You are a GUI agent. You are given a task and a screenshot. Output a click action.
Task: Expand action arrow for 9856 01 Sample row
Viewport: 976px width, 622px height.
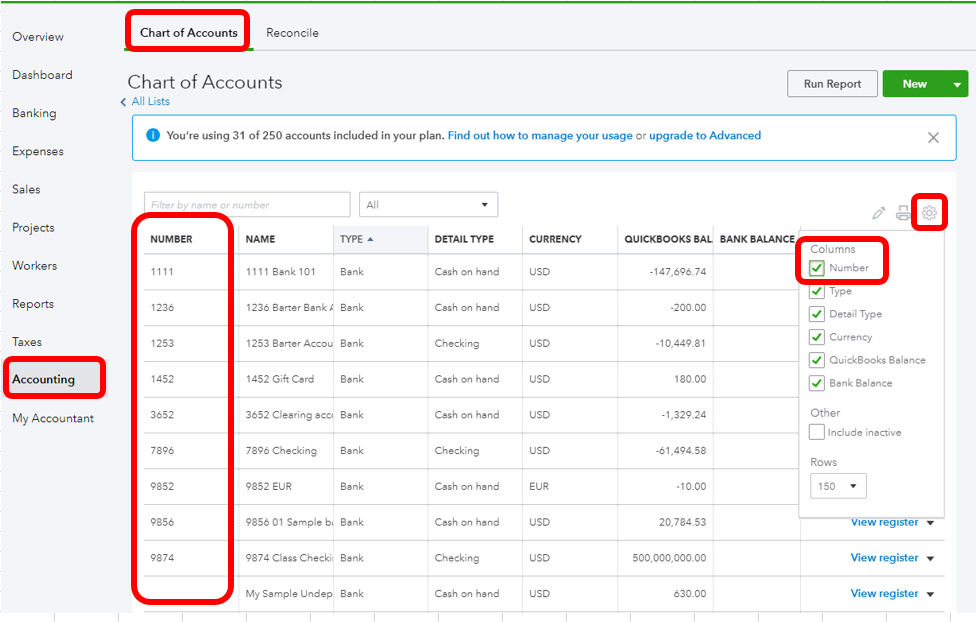click(931, 523)
